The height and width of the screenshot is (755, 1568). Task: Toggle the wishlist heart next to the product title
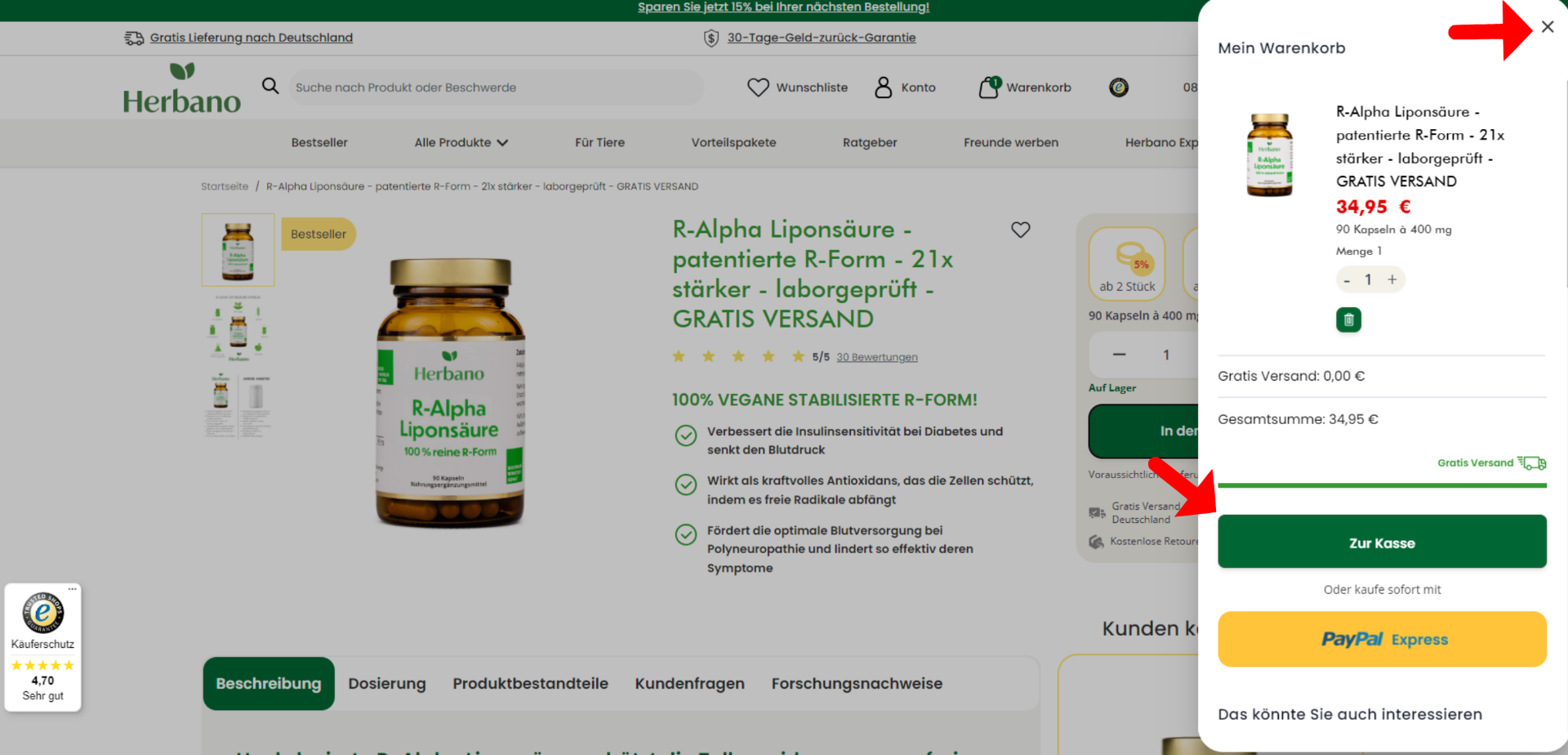pyautogui.click(x=1020, y=230)
